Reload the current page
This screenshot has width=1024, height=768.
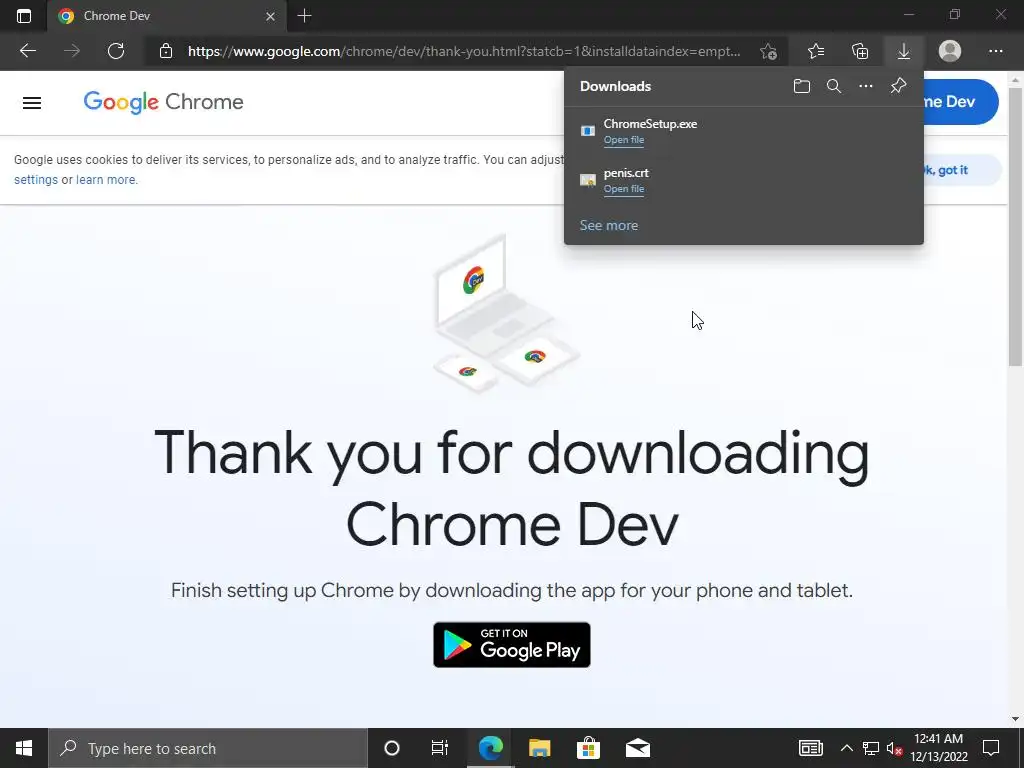click(116, 51)
